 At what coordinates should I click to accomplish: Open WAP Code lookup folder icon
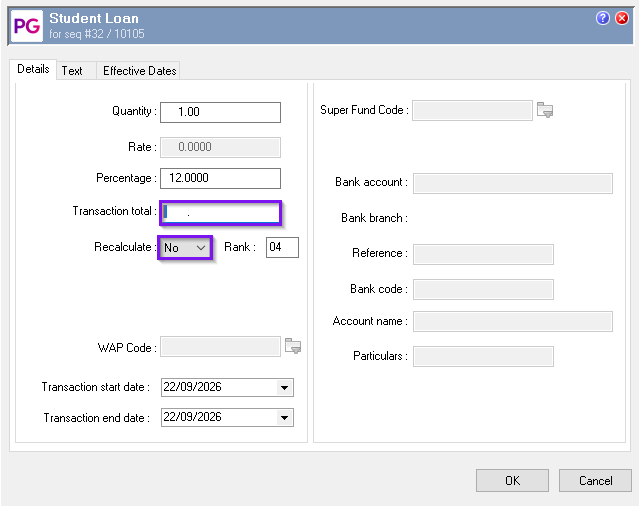[x=293, y=346]
